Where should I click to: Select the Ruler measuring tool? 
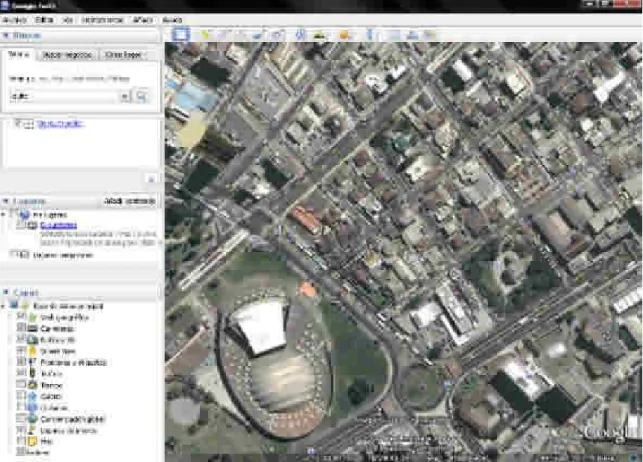[x=369, y=35]
